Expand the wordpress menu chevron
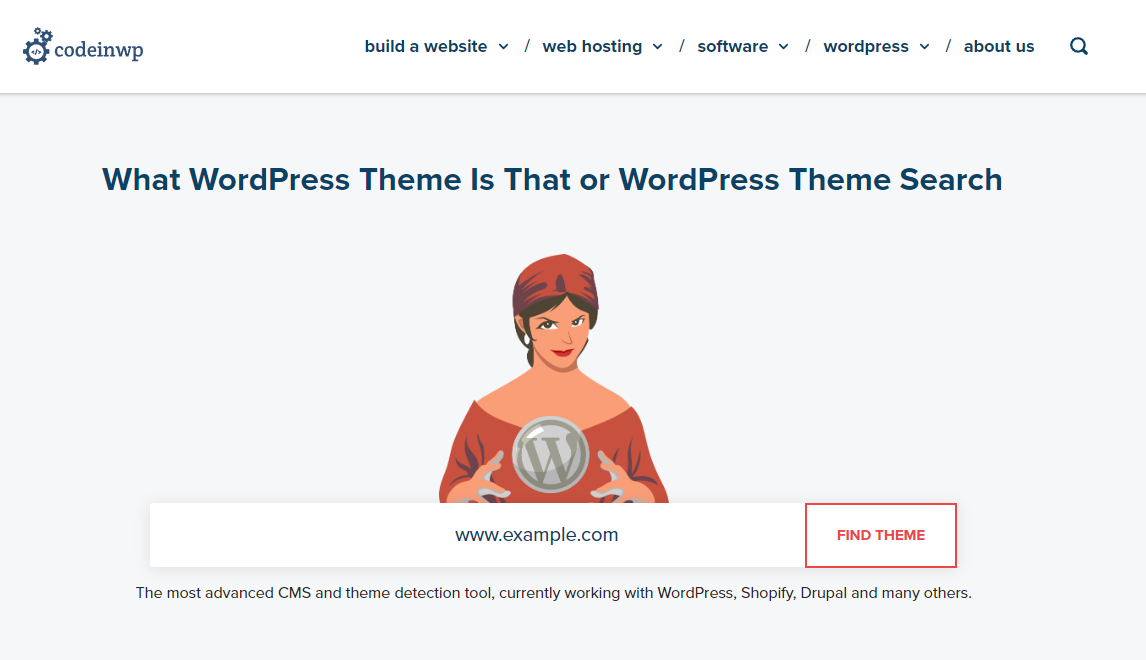Screen dimensions: 1146x660 click(925, 47)
